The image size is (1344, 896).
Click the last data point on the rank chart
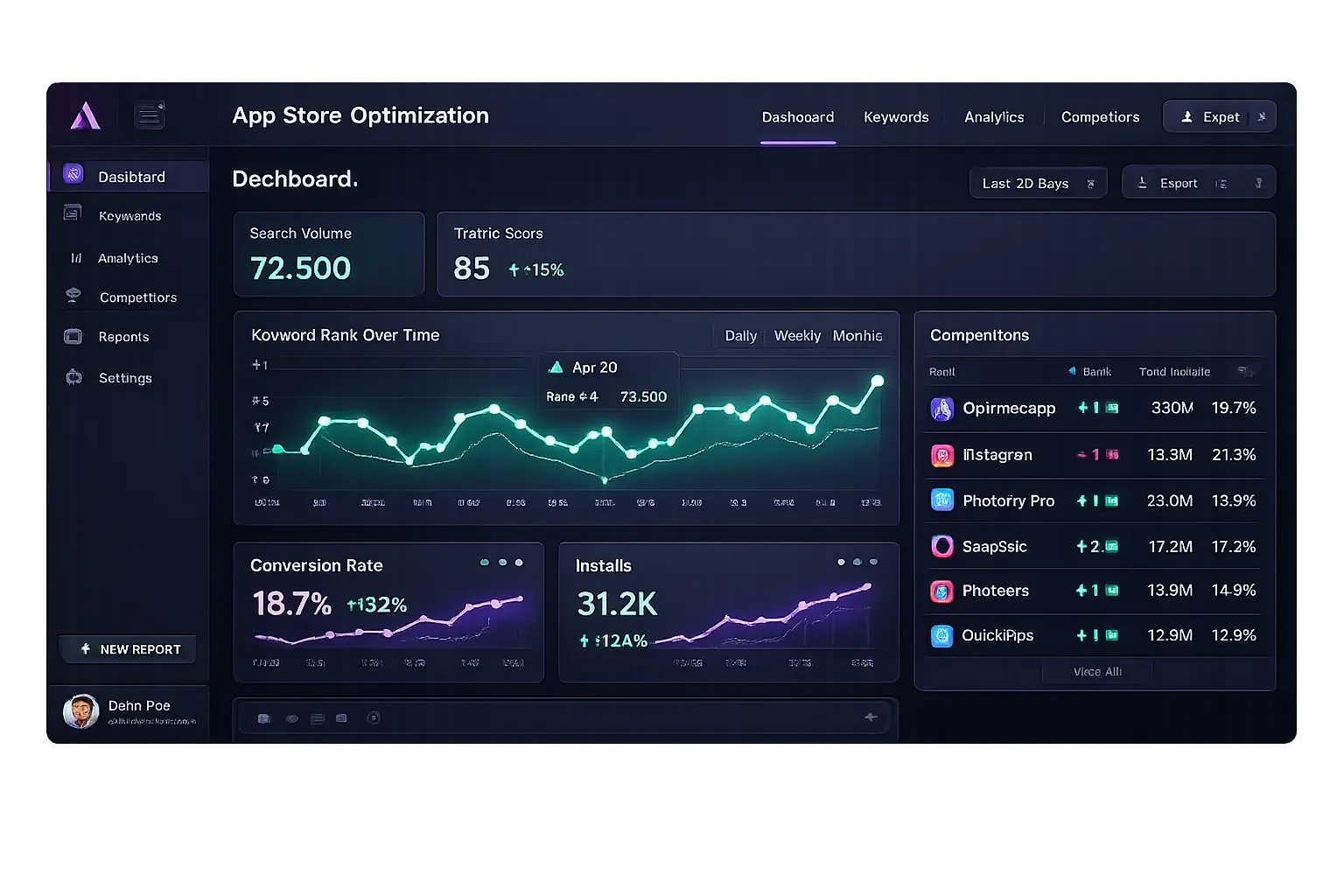[878, 381]
